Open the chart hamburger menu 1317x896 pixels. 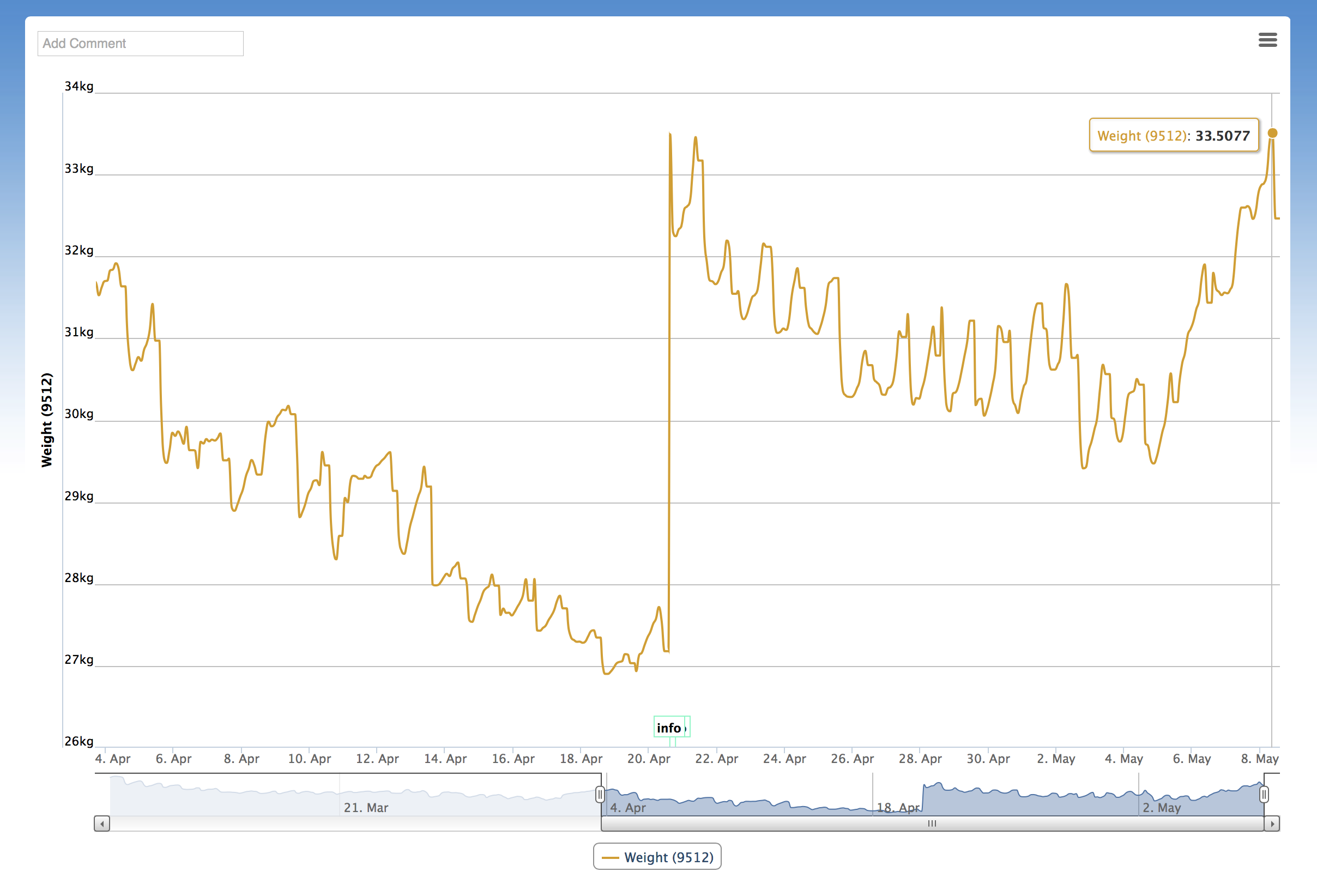[1267, 40]
